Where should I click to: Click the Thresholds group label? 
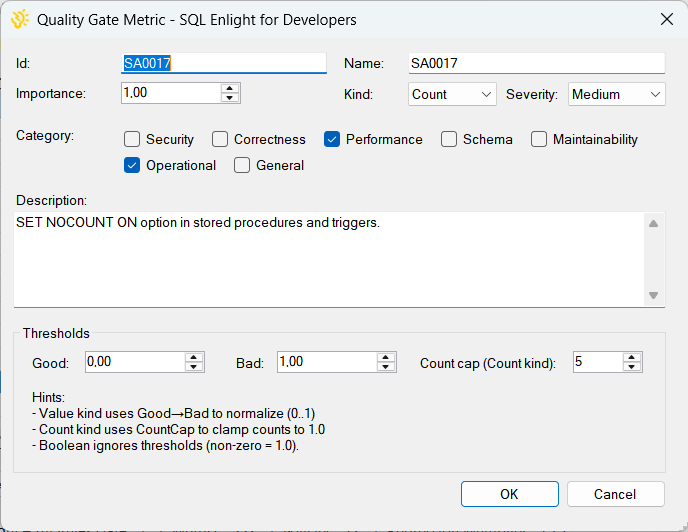[56, 334]
